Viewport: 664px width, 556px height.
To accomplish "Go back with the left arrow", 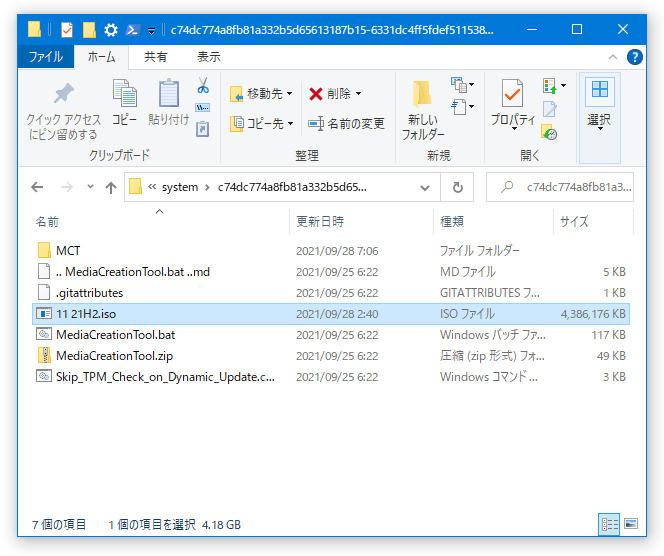I will point(37,187).
